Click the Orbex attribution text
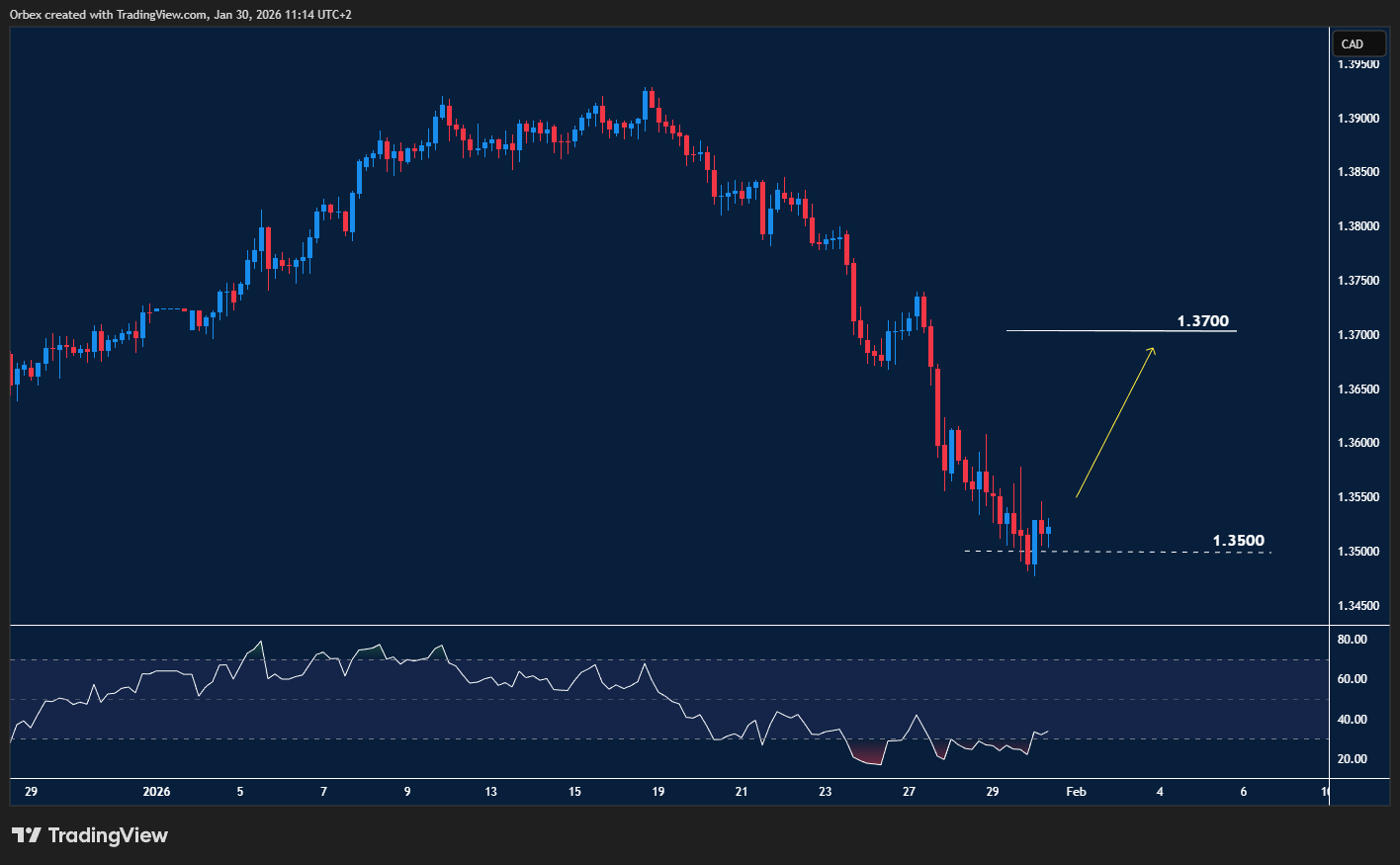The height and width of the screenshot is (865, 1400). 25,15
